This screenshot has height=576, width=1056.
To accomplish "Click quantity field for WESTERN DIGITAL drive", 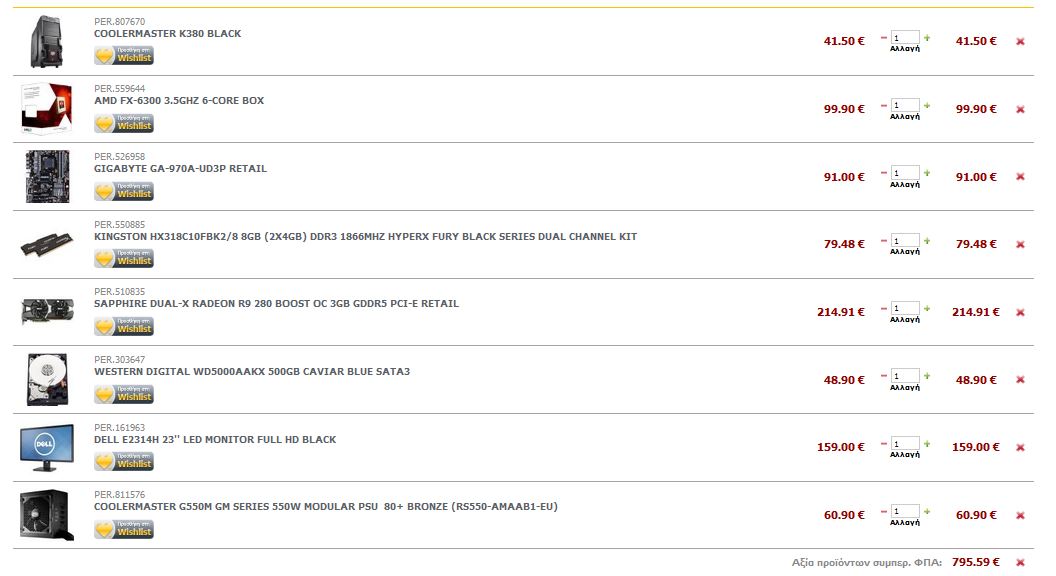I will click(905, 376).
